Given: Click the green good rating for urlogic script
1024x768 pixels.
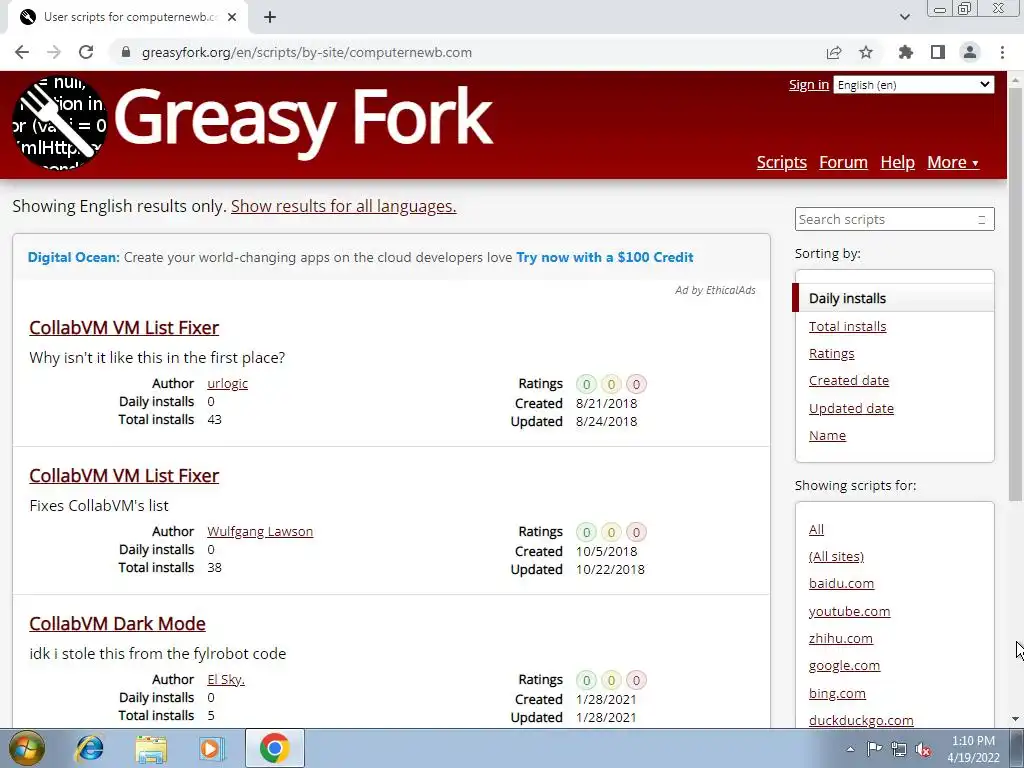Looking at the screenshot, I should tap(586, 384).
